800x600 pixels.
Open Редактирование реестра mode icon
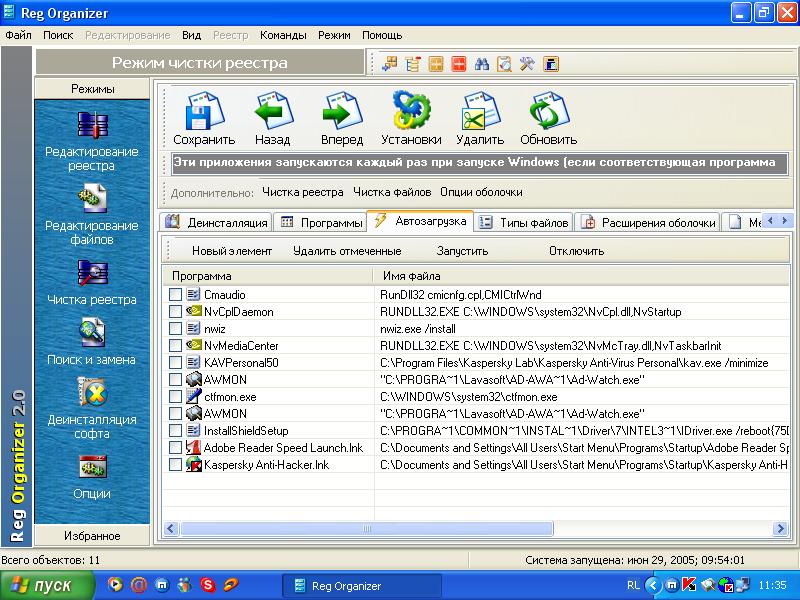pos(92,125)
